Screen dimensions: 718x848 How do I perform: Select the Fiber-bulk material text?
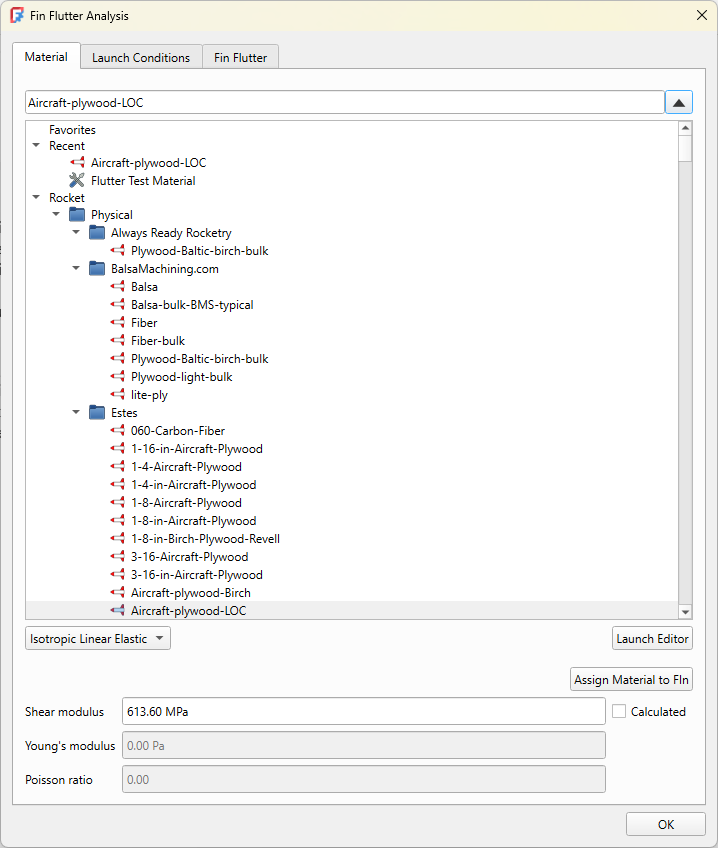[158, 341]
